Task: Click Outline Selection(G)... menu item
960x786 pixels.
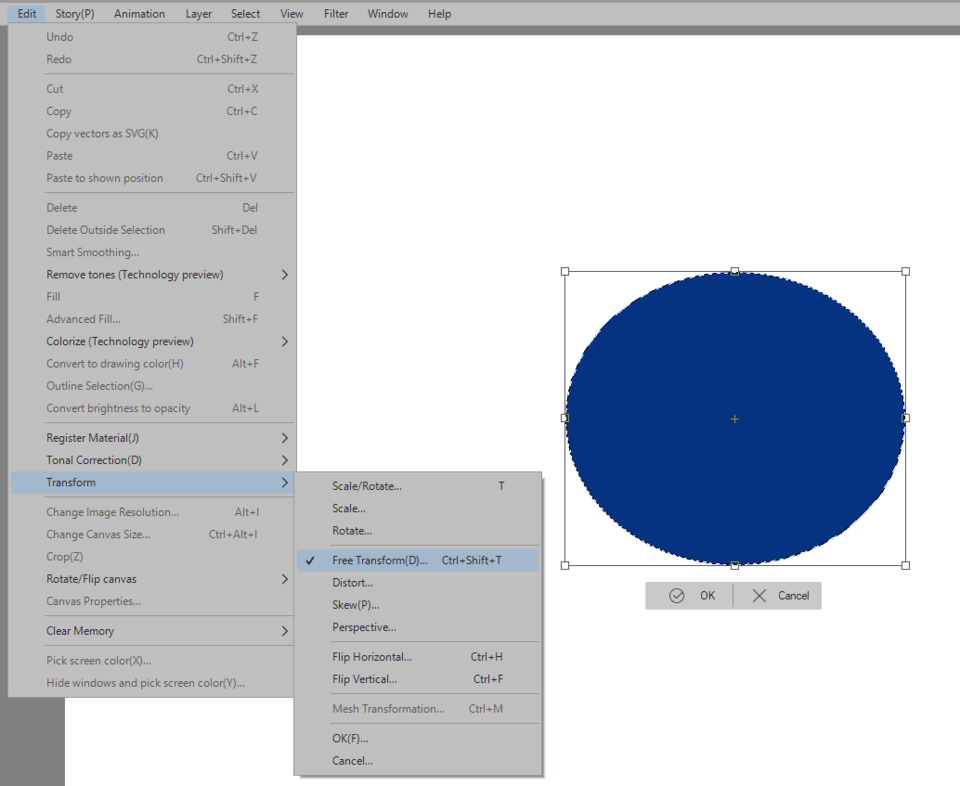Action: 152,386
